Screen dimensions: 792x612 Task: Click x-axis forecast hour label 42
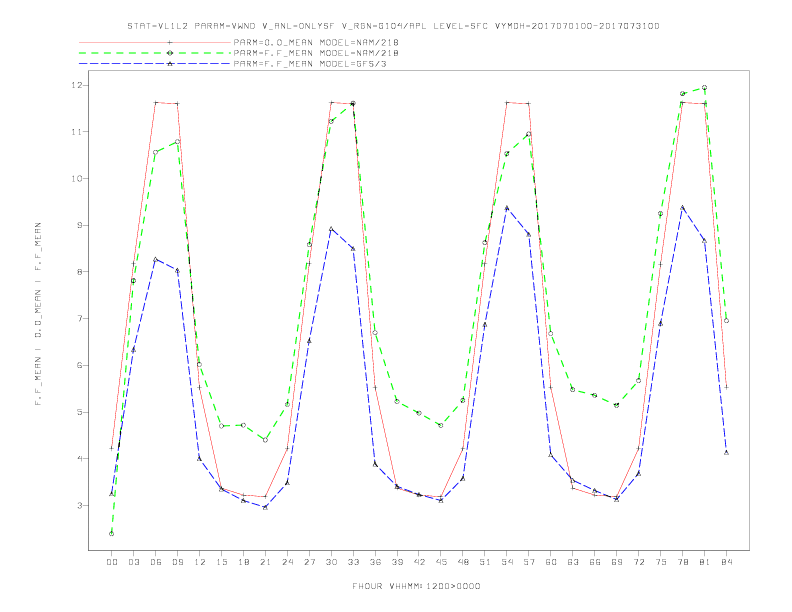point(419,562)
